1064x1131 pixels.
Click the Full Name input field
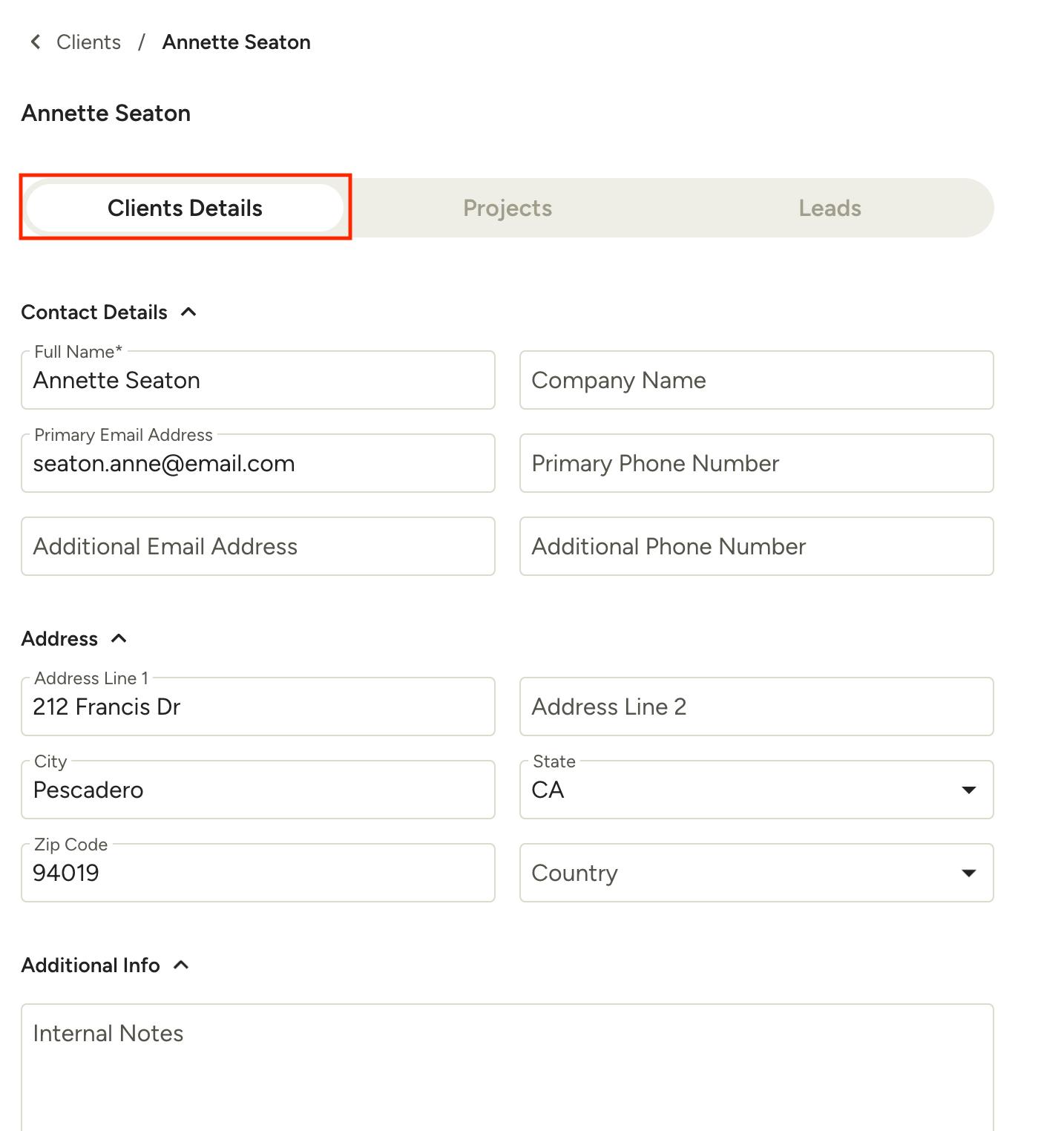tap(257, 381)
